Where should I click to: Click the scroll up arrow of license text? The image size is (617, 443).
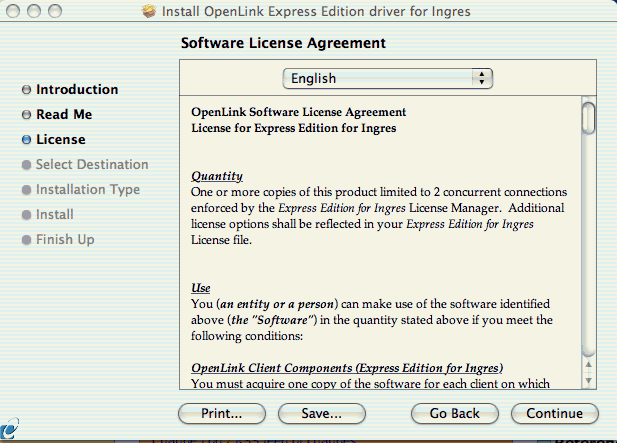(589, 365)
